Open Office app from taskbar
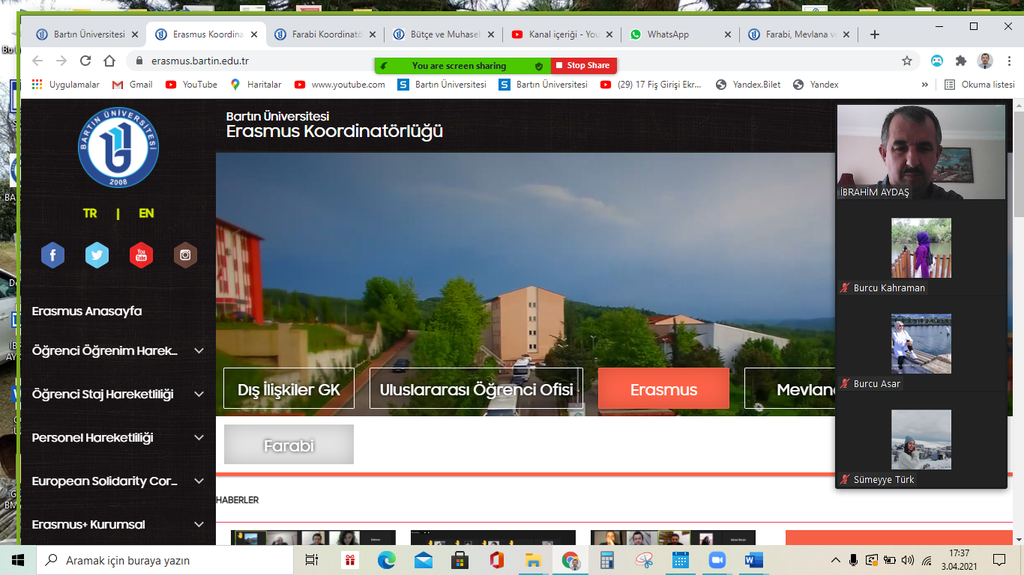Screen dimensions: 1024x575 pyautogui.click(x=496, y=560)
